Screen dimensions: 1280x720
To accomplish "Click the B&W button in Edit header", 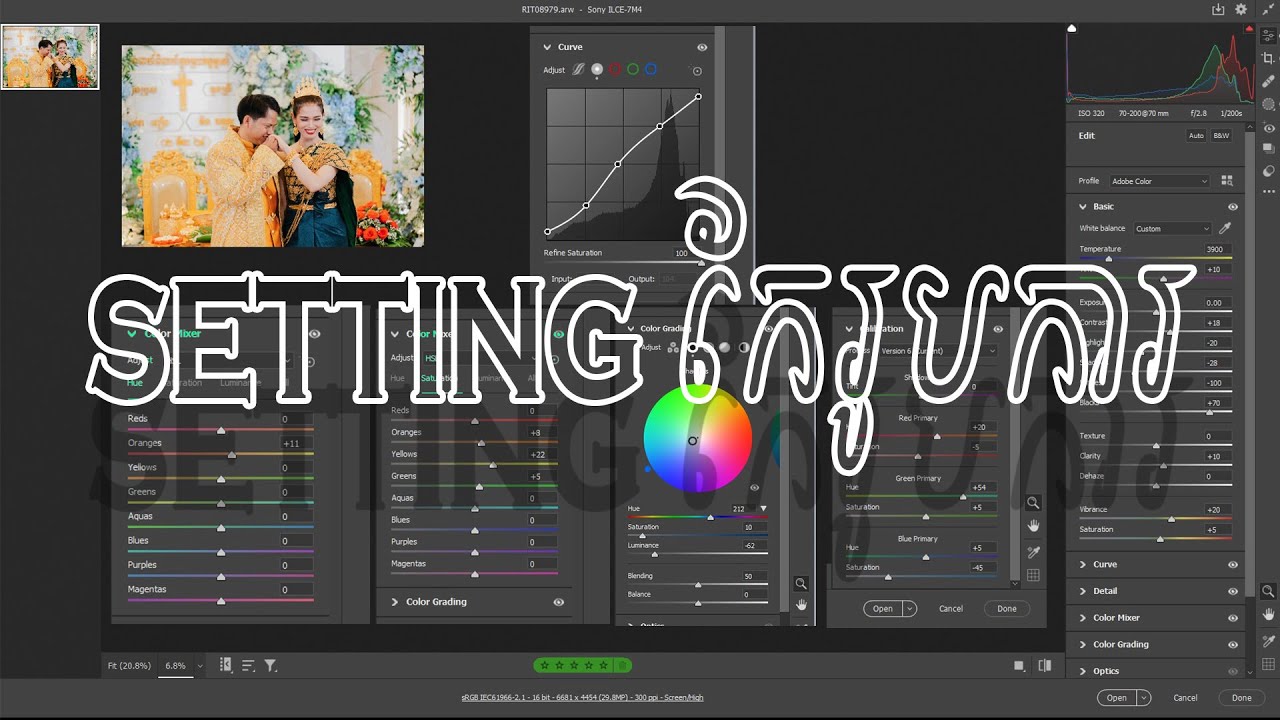I will (1221, 136).
